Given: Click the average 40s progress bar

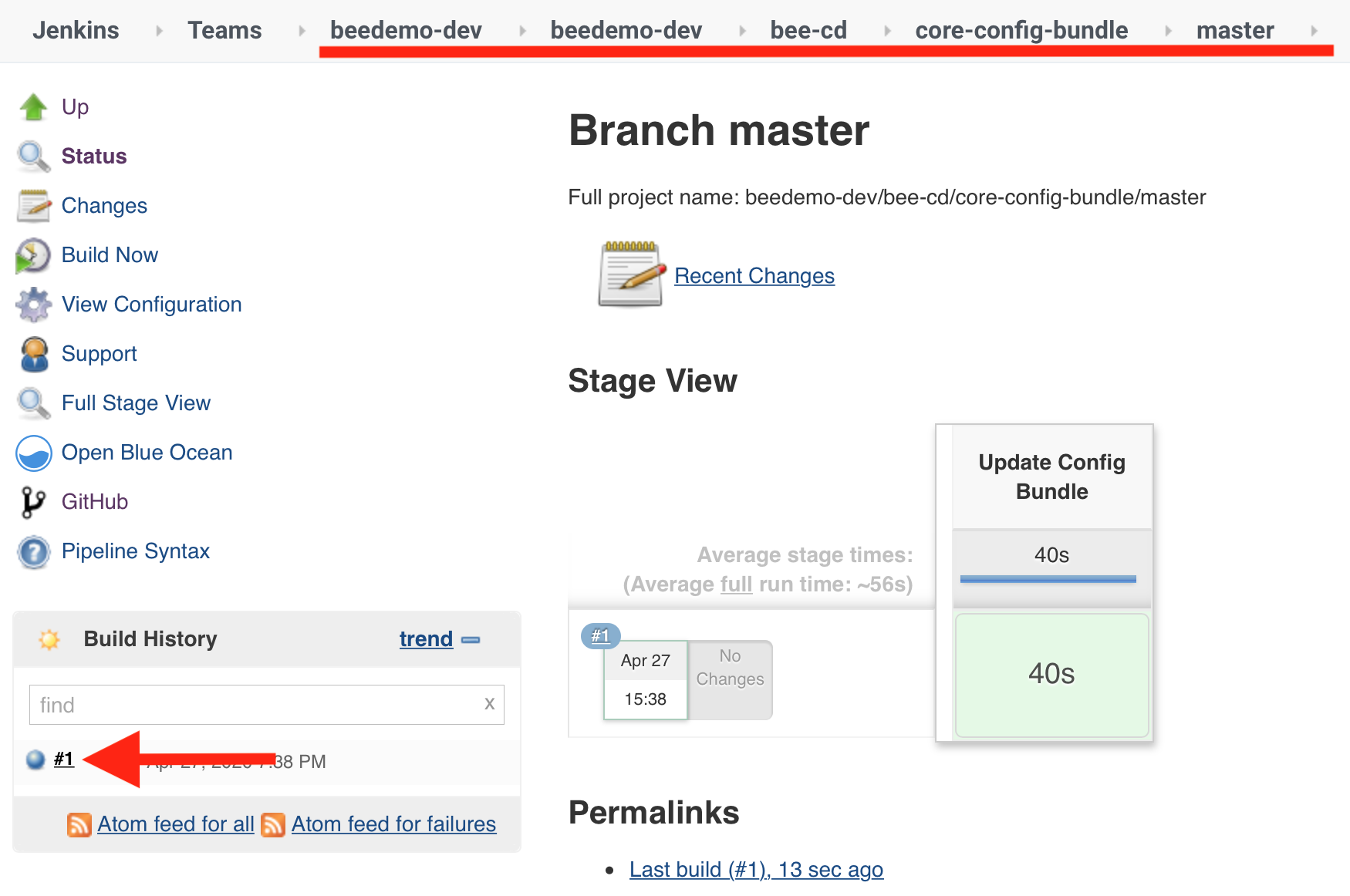Looking at the screenshot, I should (1048, 579).
